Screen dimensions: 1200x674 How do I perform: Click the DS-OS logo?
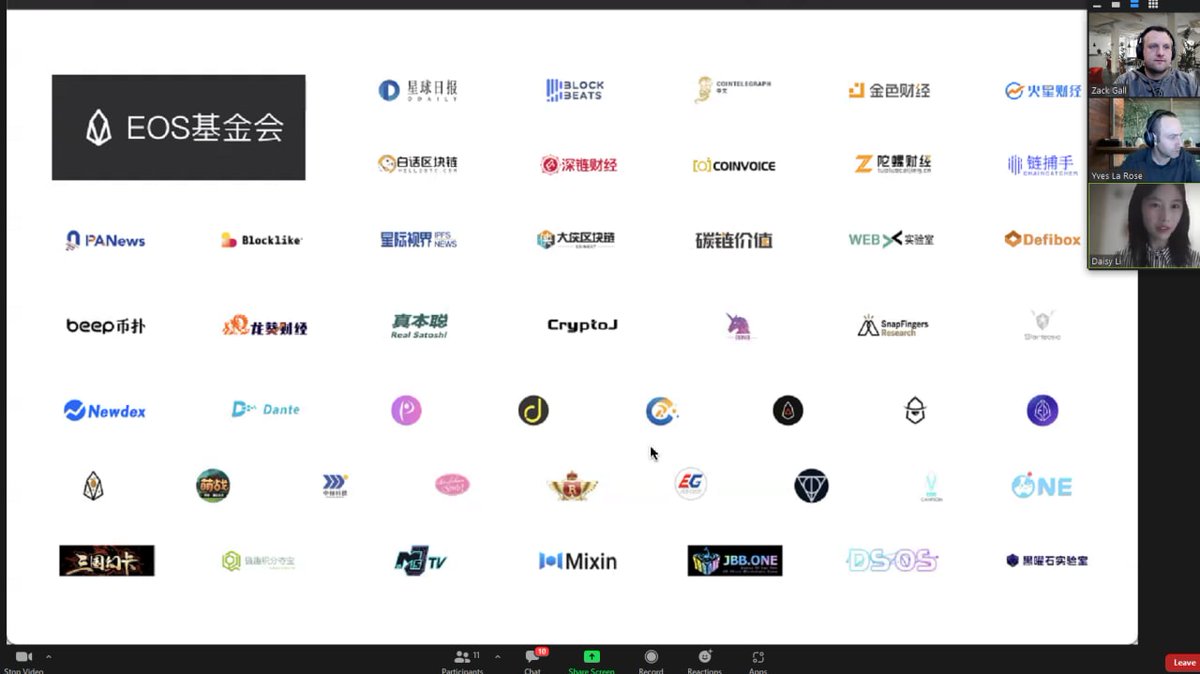892,560
